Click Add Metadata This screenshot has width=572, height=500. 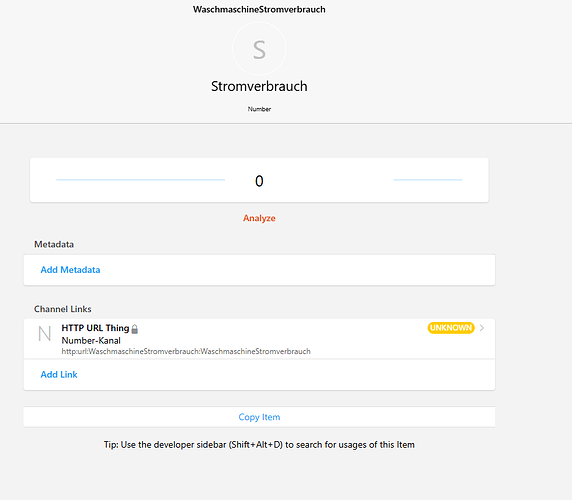coord(70,270)
